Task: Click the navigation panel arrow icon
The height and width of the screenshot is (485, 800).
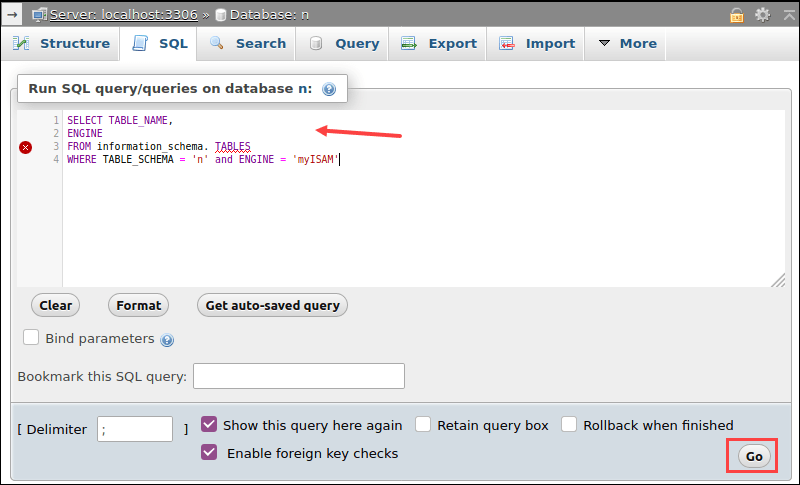Action: pyautogui.click(x=12, y=15)
